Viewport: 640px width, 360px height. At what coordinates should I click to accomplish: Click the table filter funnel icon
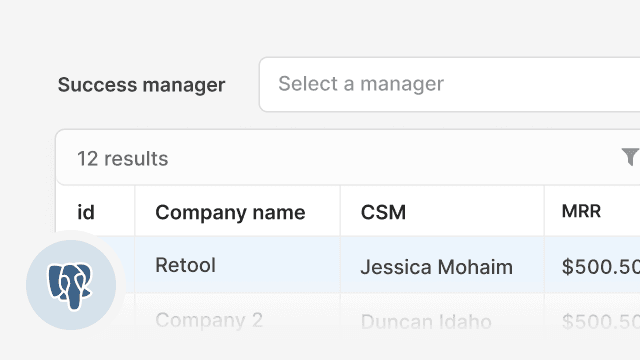pos(630,157)
